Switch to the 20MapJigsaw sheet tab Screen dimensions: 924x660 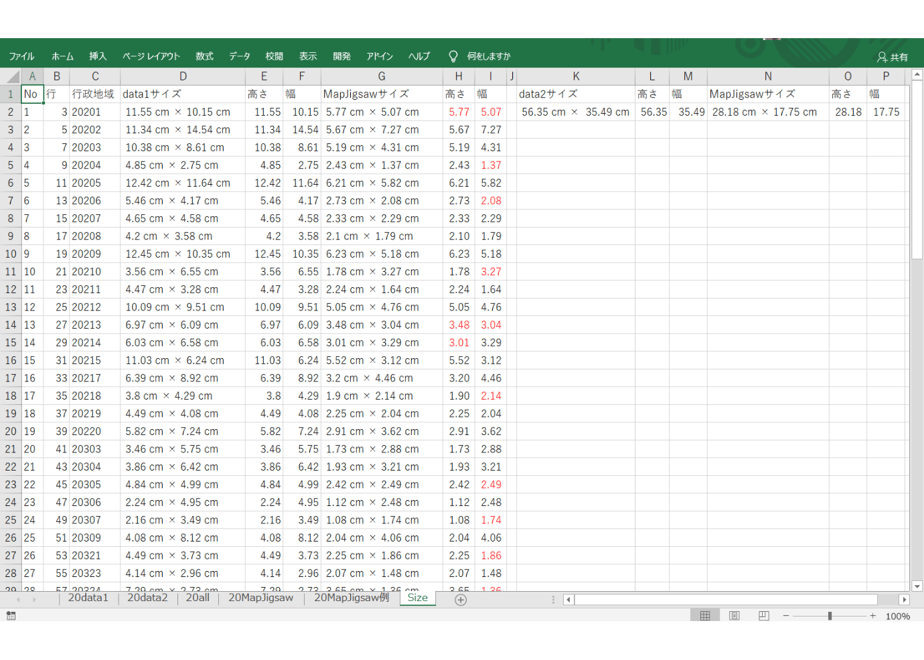[x=260, y=598]
